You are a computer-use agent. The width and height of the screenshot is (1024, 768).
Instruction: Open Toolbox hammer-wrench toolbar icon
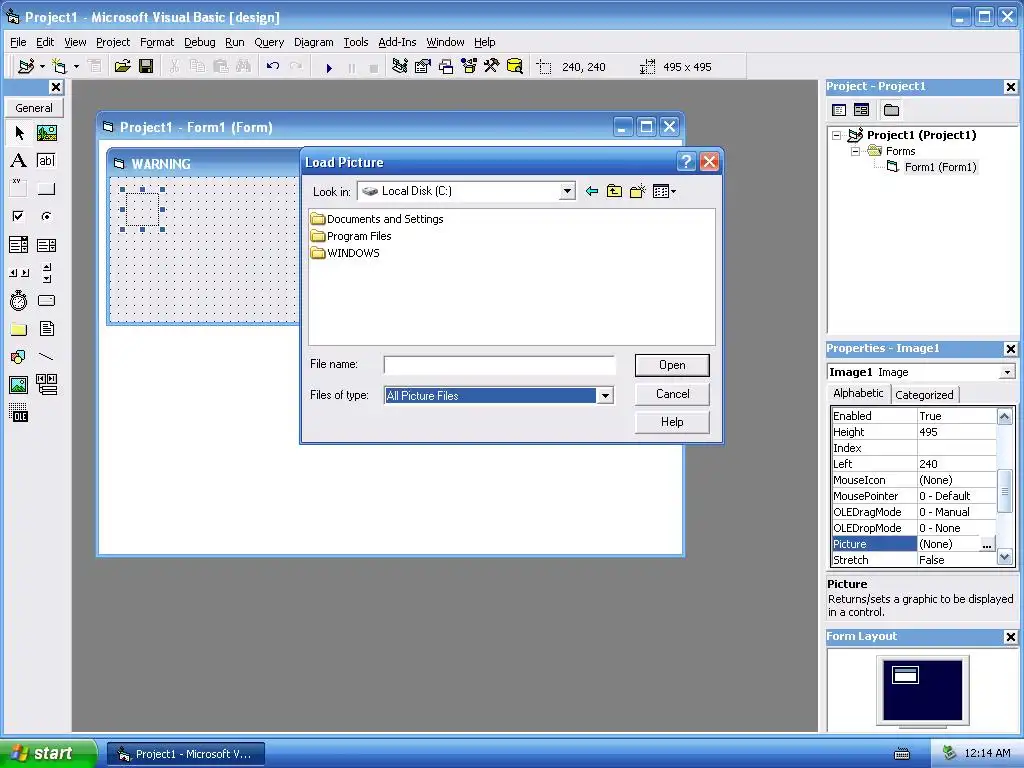click(x=492, y=66)
